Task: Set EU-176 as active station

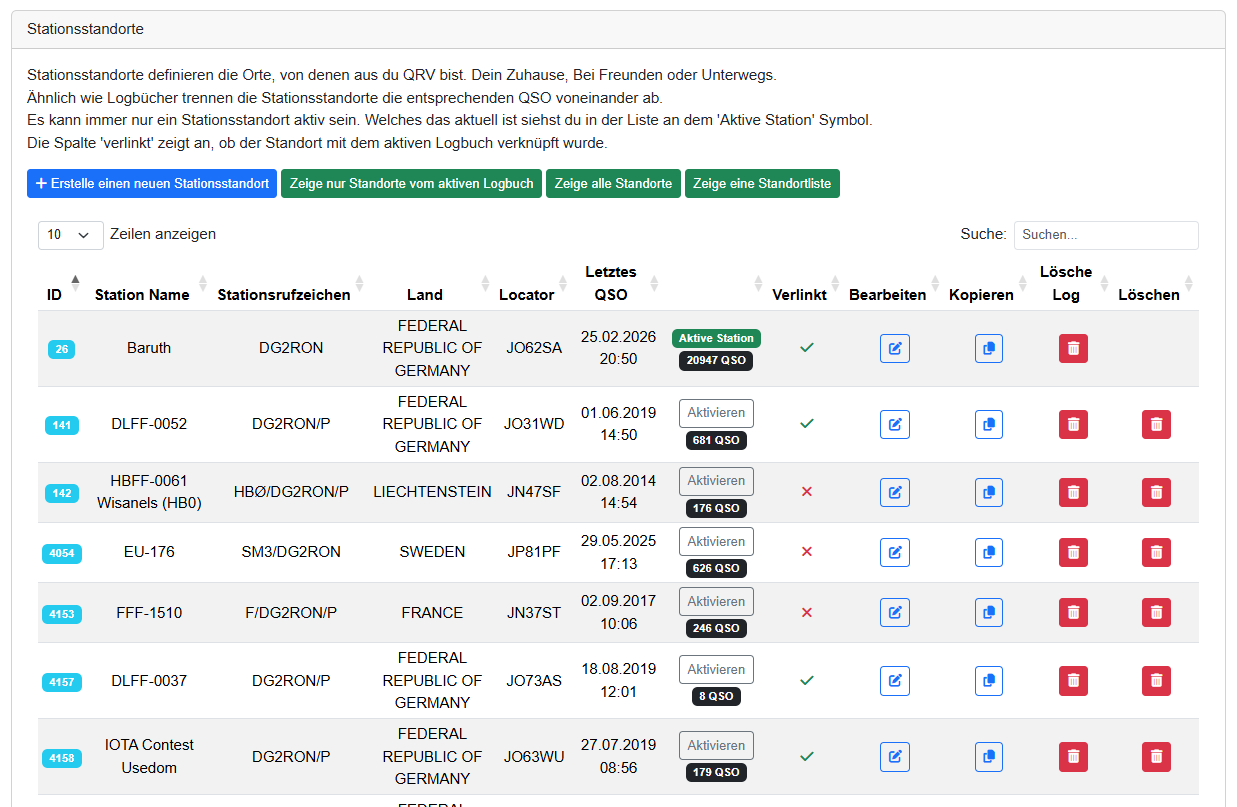Action: coord(716,541)
